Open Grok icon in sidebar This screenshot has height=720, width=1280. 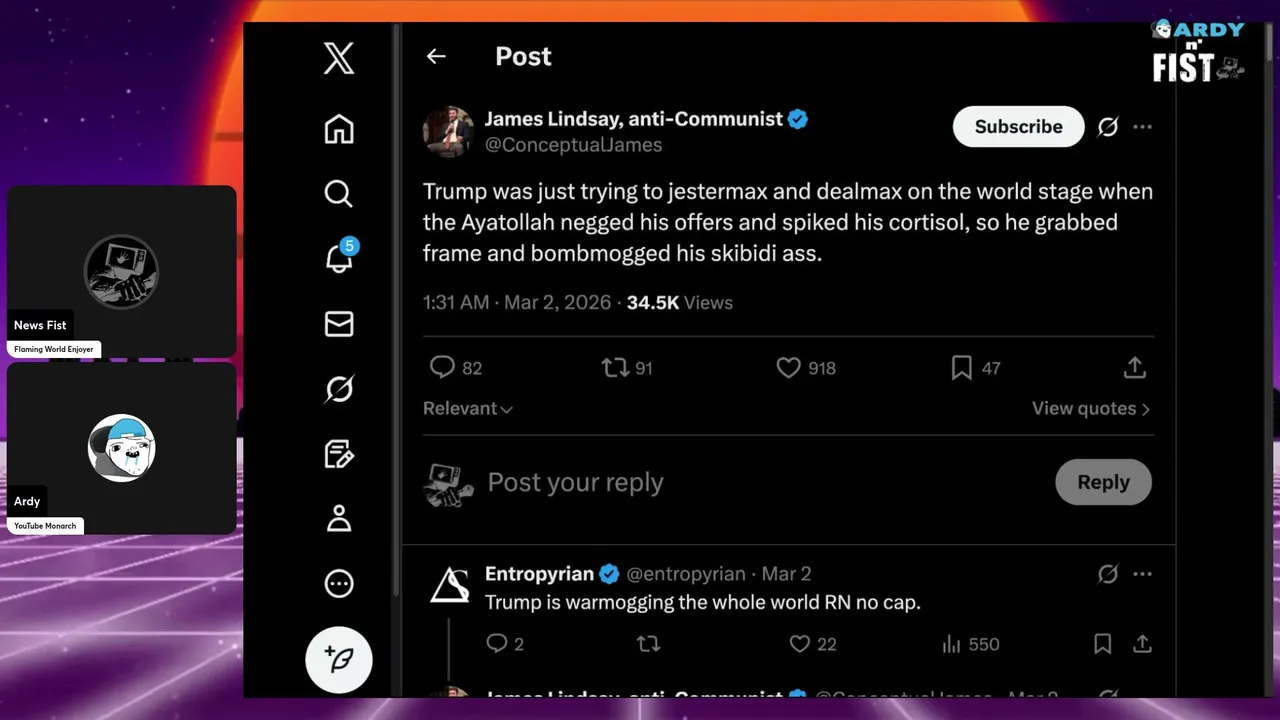point(339,388)
